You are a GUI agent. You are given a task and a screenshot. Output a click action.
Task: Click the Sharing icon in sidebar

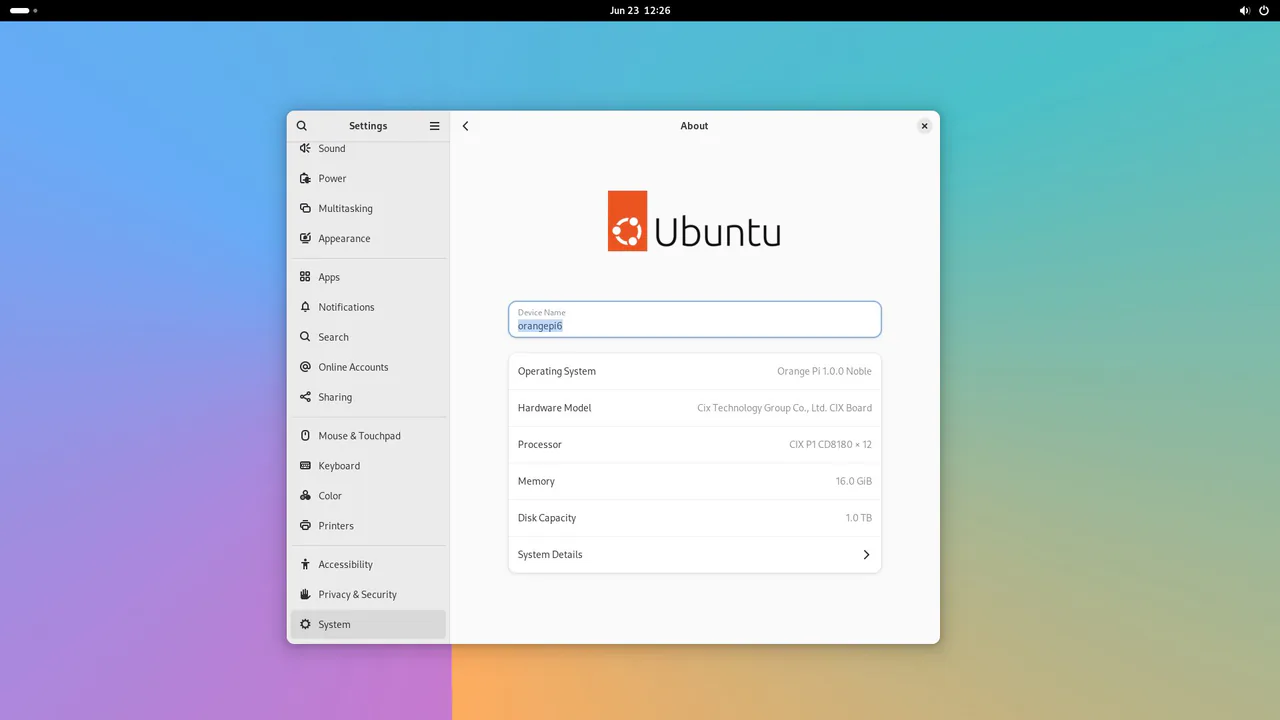tap(305, 397)
